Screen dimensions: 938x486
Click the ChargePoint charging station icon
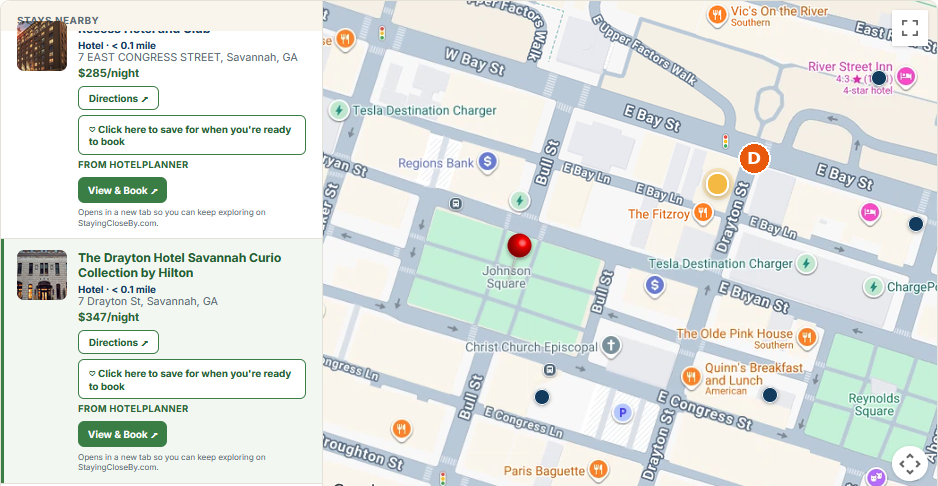[x=873, y=287]
